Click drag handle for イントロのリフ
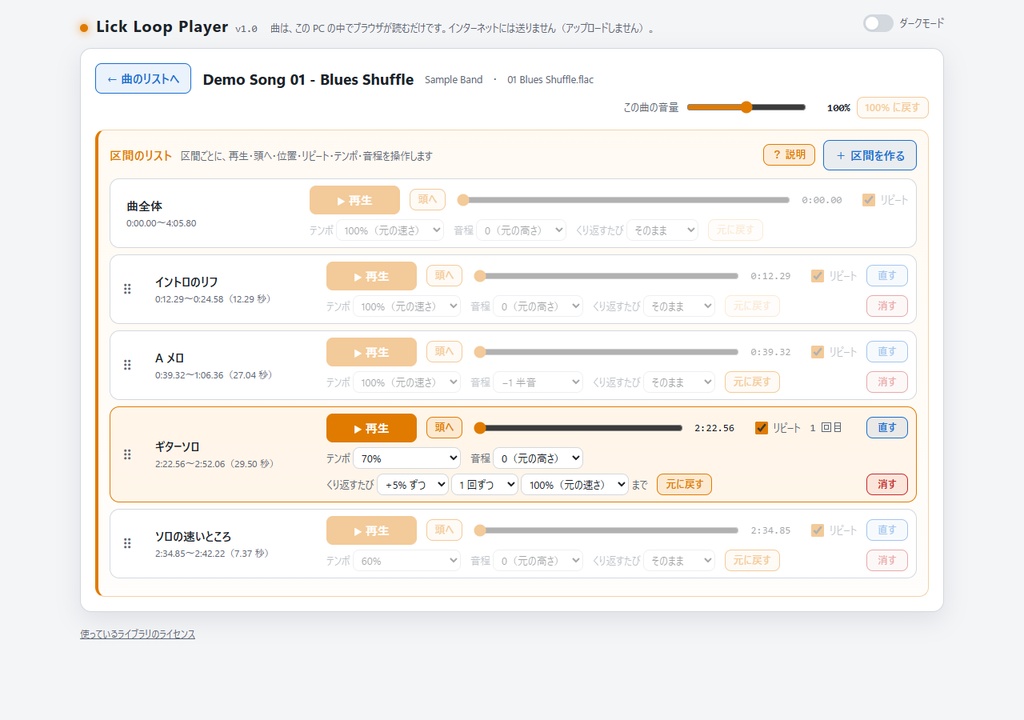The image size is (1024, 720). (127, 289)
